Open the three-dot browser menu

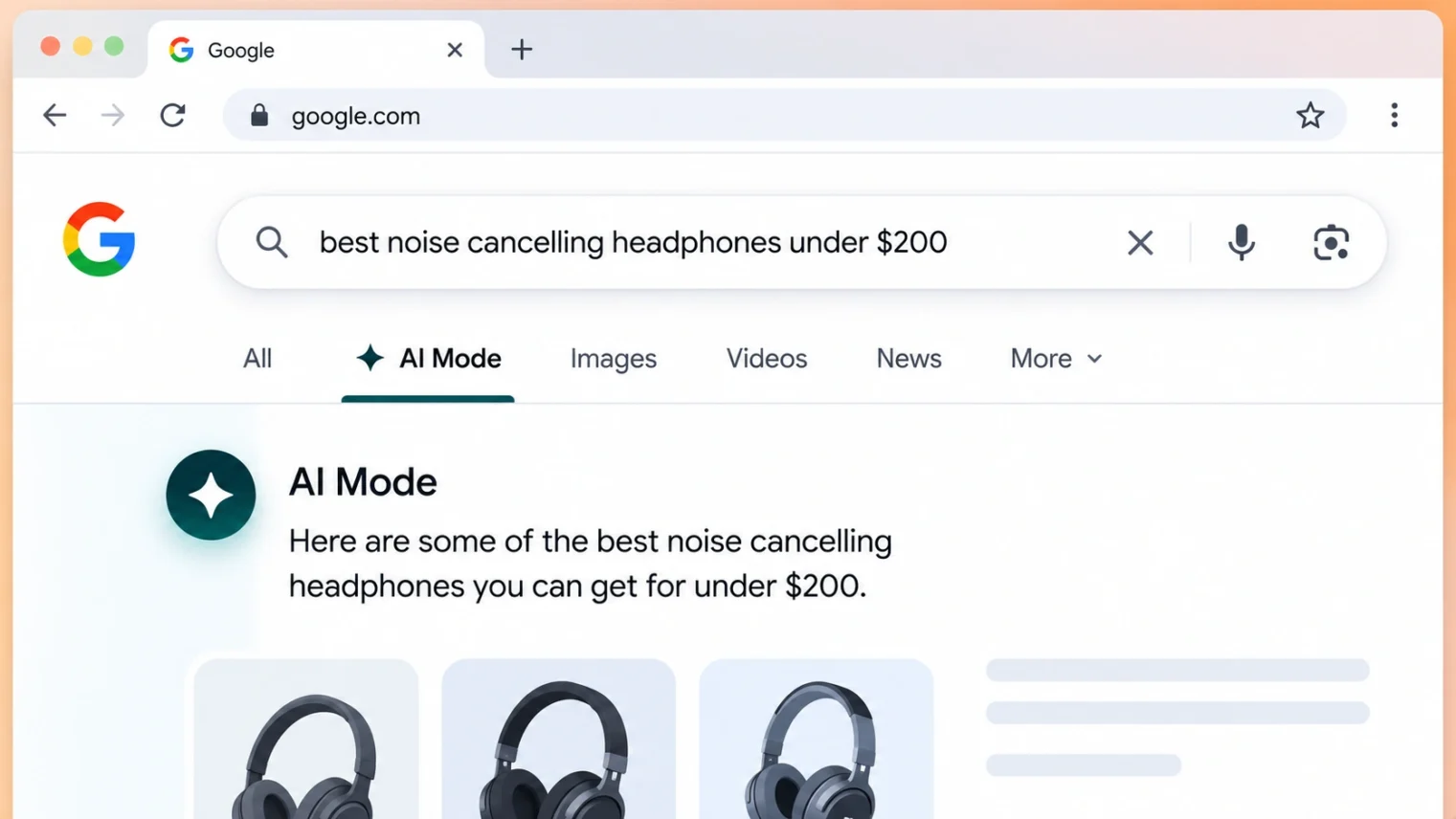pyautogui.click(x=1394, y=116)
